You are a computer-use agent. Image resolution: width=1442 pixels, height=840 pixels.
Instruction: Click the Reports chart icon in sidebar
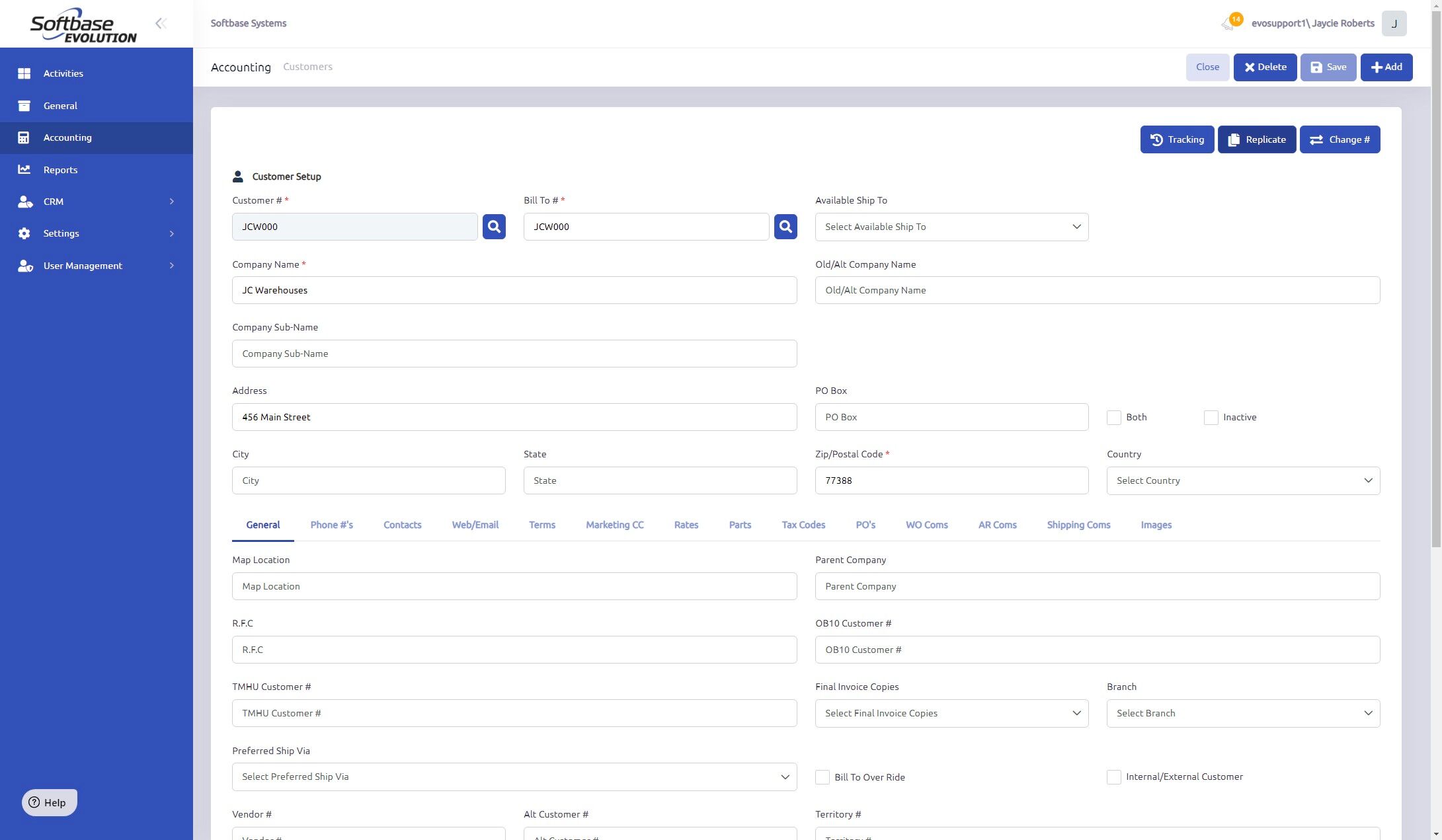[x=24, y=170]
